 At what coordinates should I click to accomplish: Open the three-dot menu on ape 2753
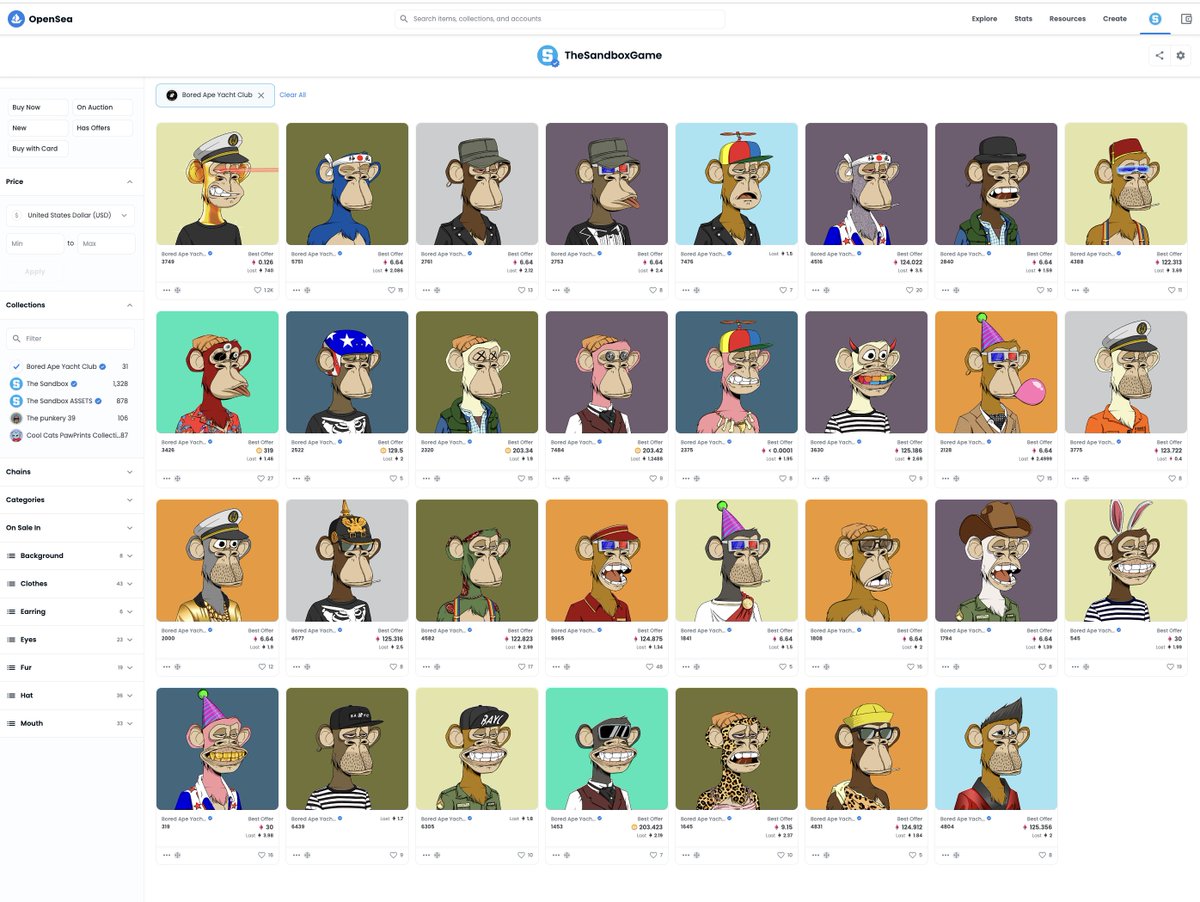(x=555, y=290)
